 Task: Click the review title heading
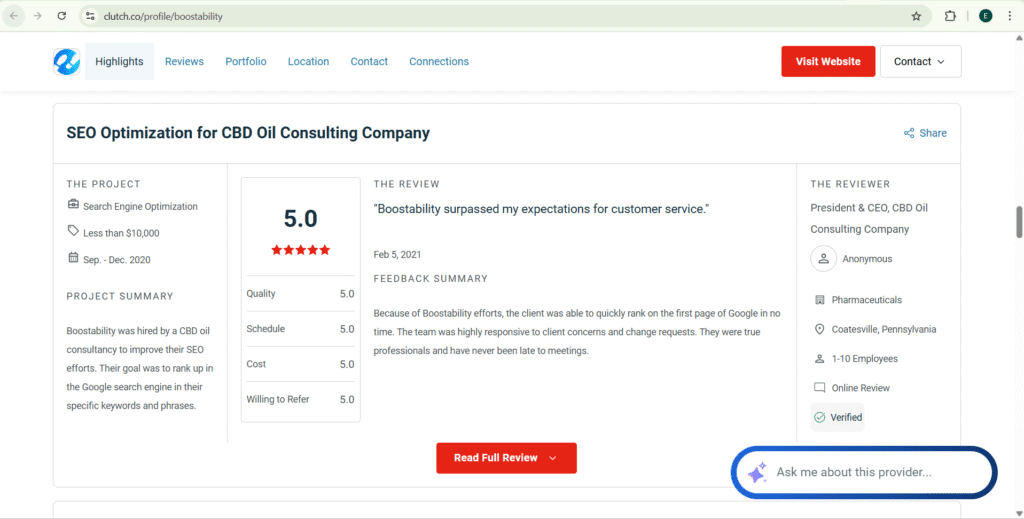(x=248, y=133)
